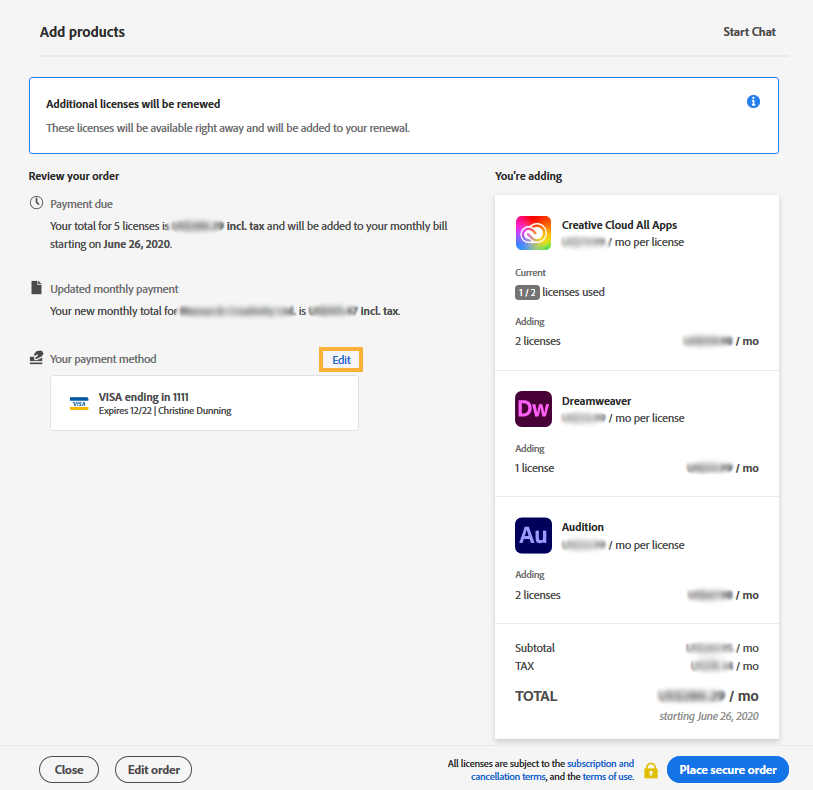Click the signature icon beside Your payment method
Image resolution: width=813 pixels, height=790 pixels.
click(x=35, y=357)
